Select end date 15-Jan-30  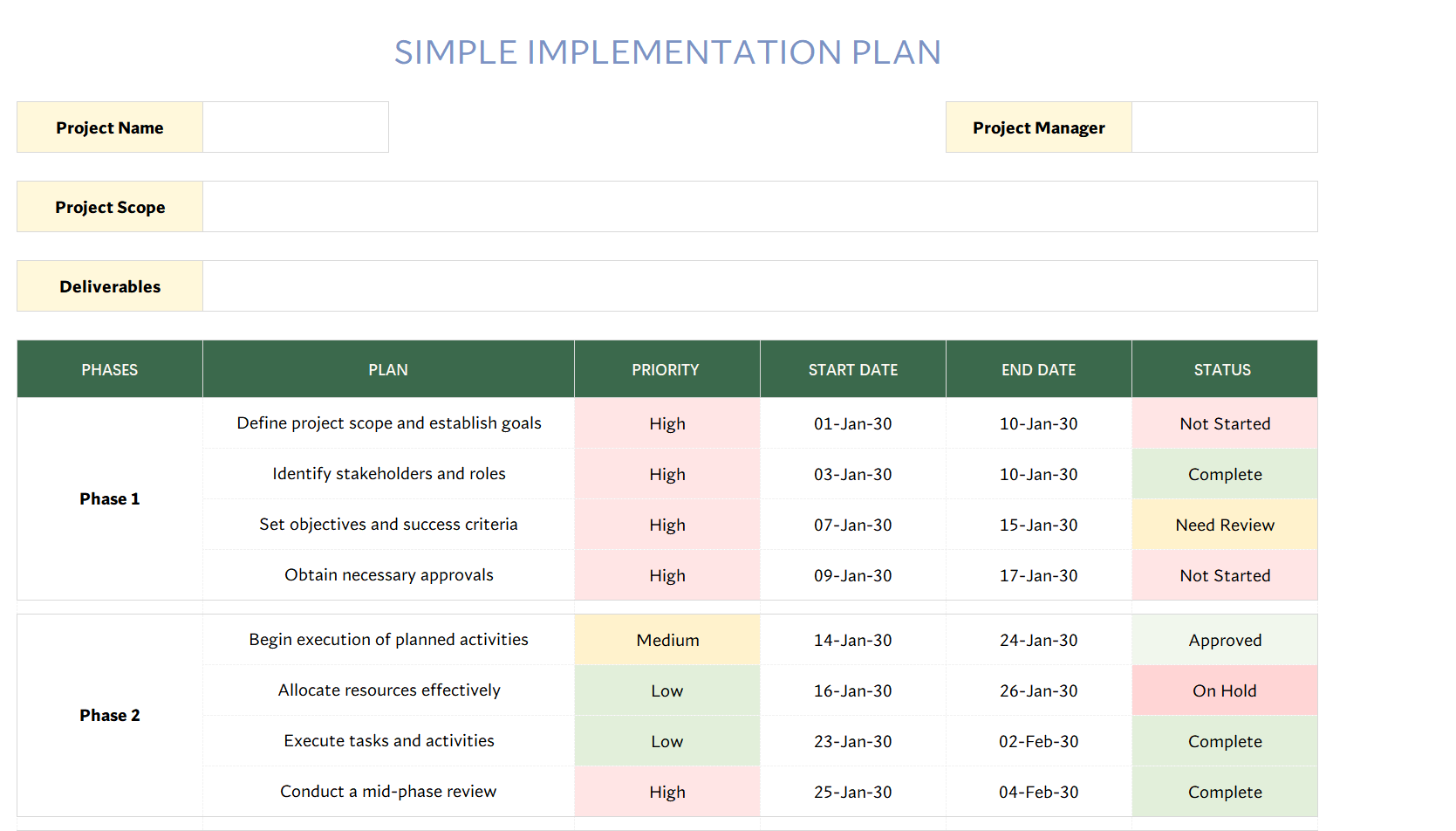pyautogui.click(x=1039, y=525)
